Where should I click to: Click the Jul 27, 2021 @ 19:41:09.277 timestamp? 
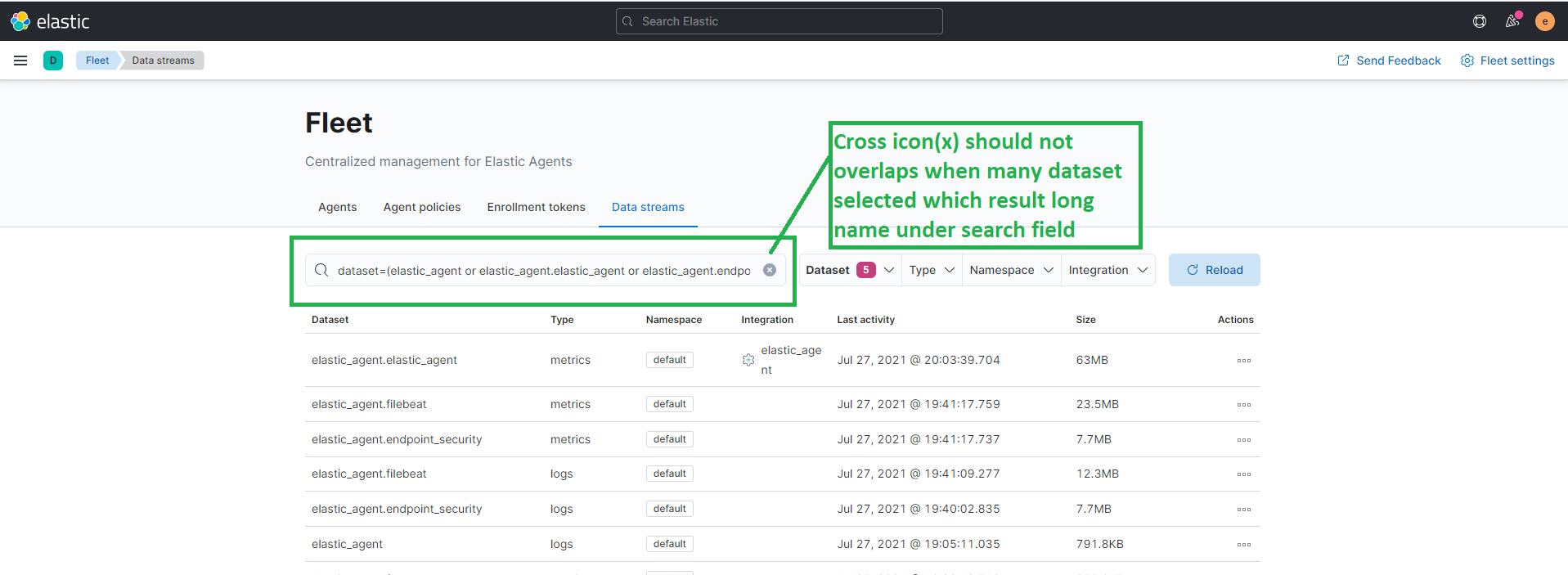919,474
